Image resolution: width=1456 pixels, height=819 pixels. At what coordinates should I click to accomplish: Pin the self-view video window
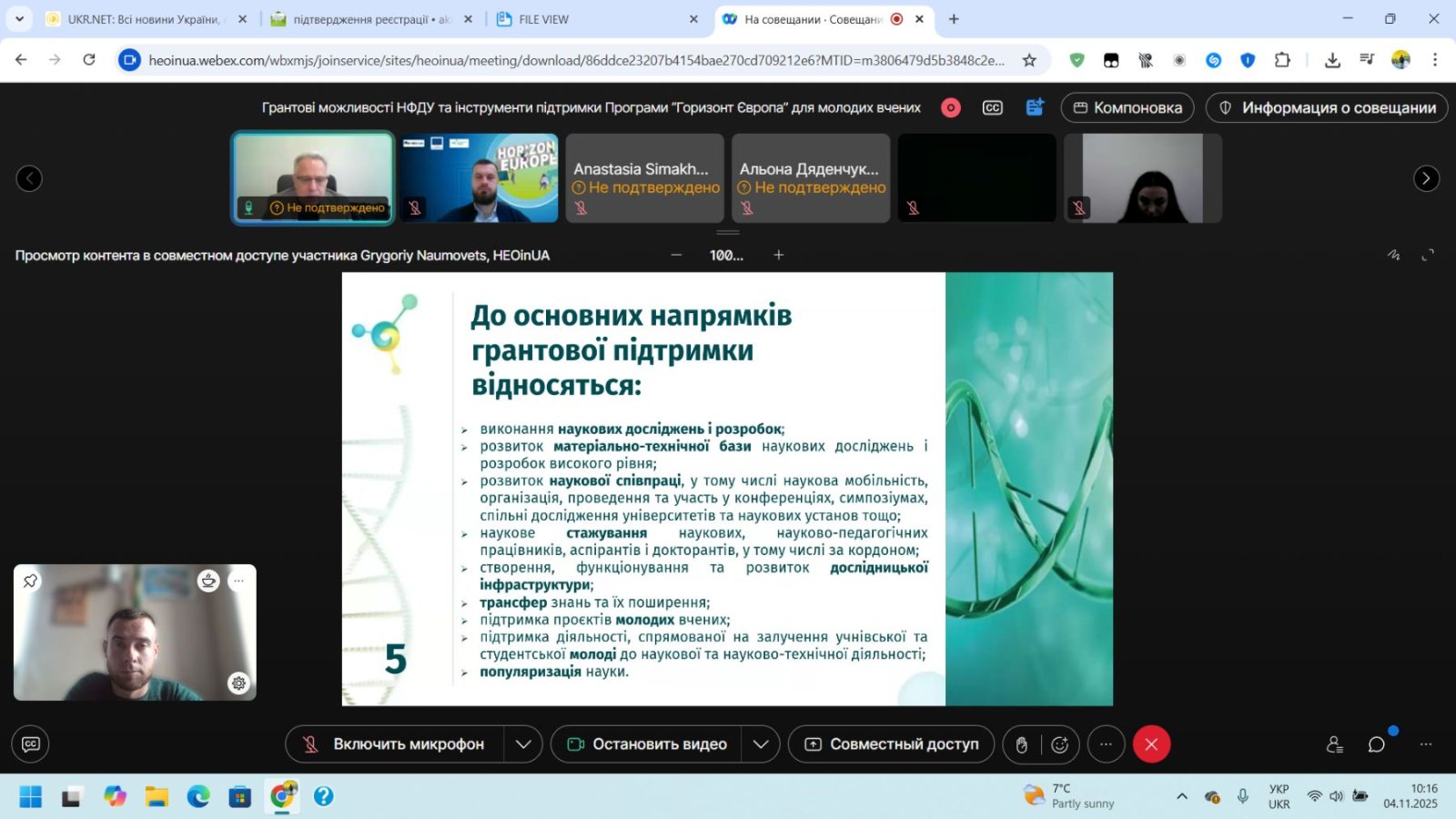[x=30, y=581]
